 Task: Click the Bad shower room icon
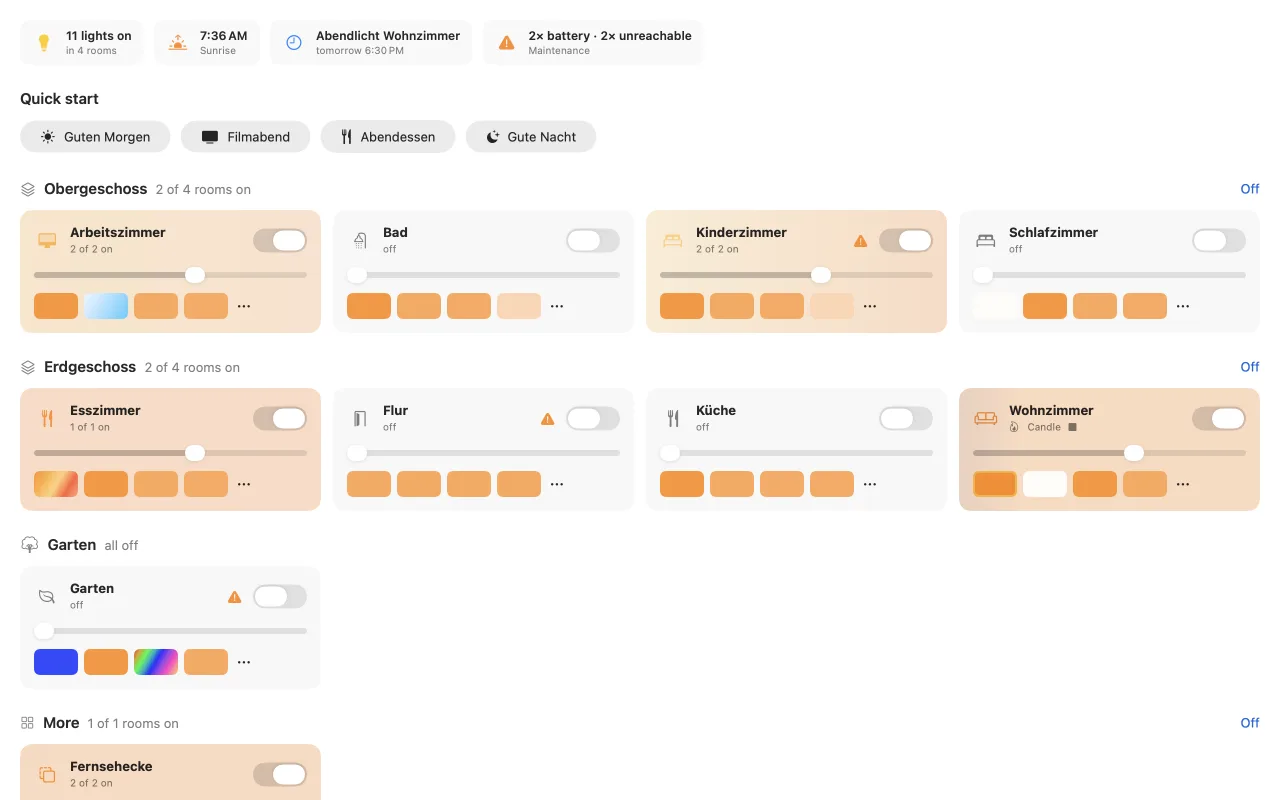(x=360, y=240)
